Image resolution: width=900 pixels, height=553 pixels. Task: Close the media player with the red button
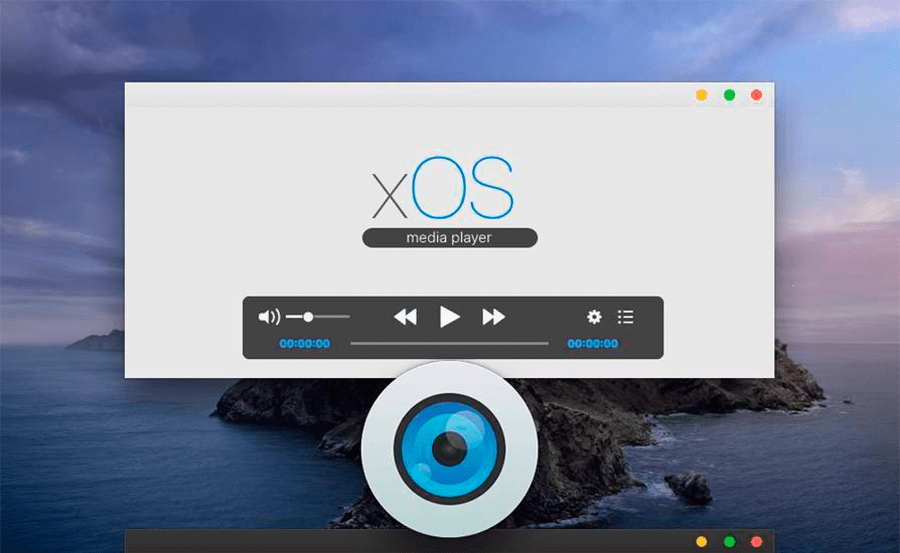756,95
